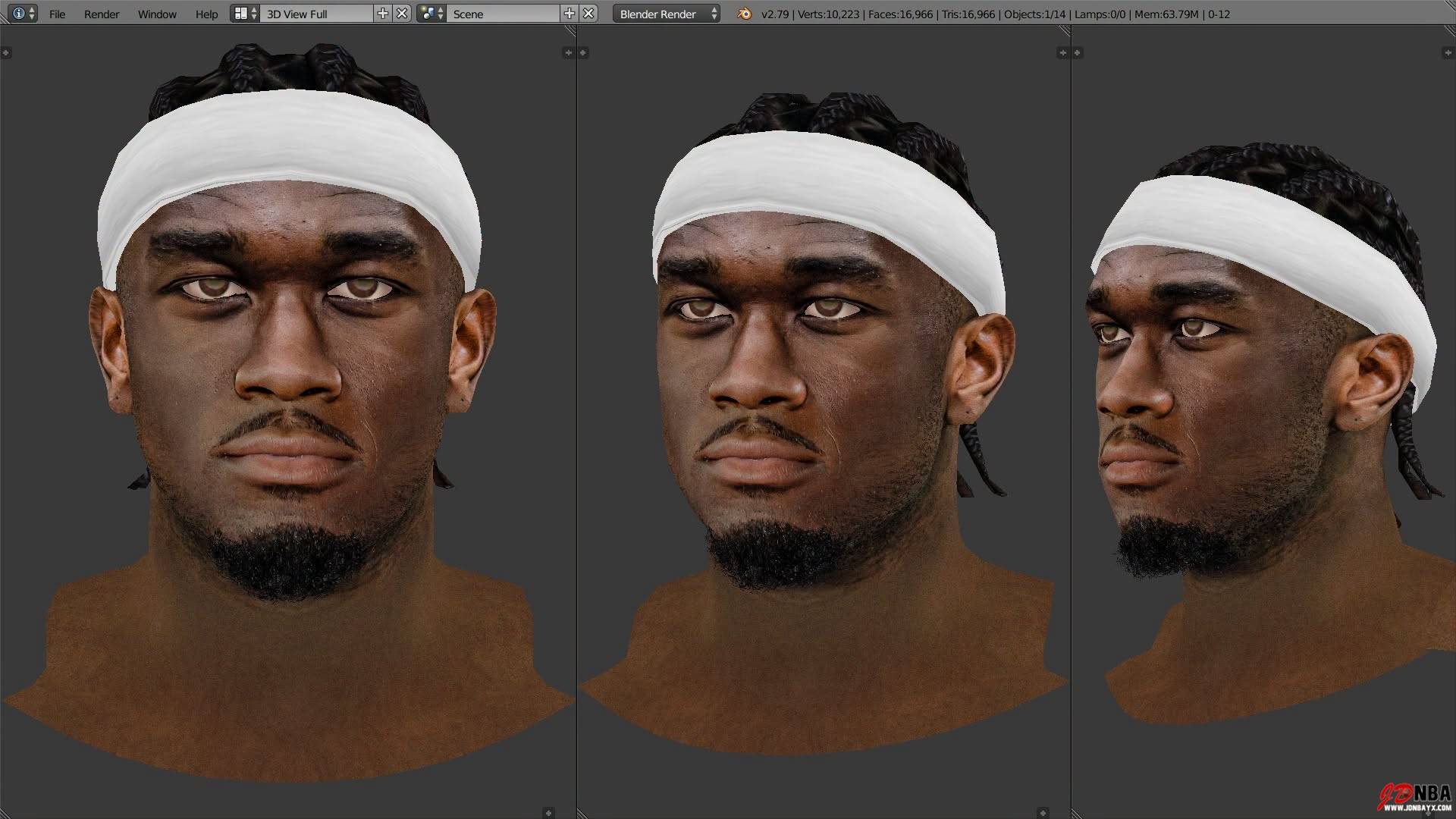Expand tool shelf plus in left viewport

pyautogui.click(x=6, y=53)
